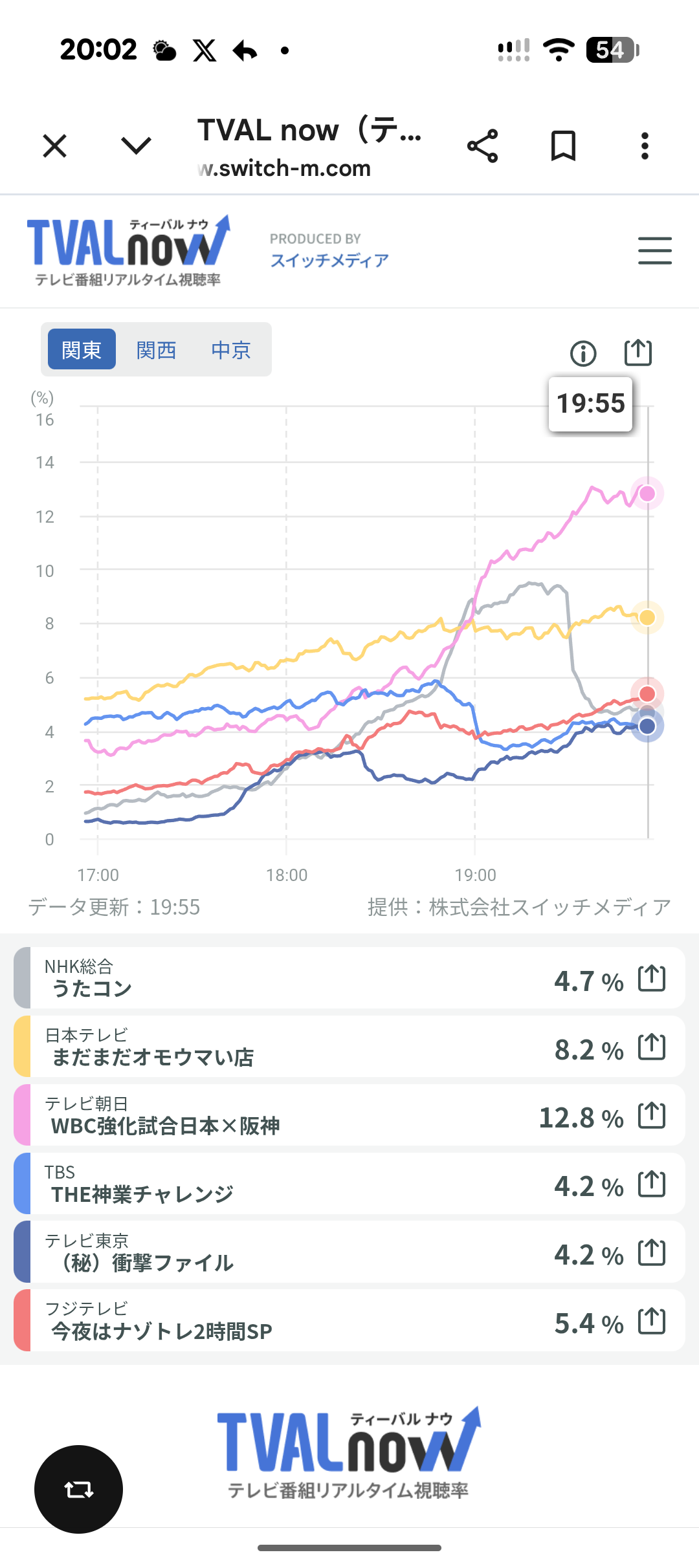Select the pink data point on chart
This screenshot has width=699, height=1568.
tap(647, 494)
